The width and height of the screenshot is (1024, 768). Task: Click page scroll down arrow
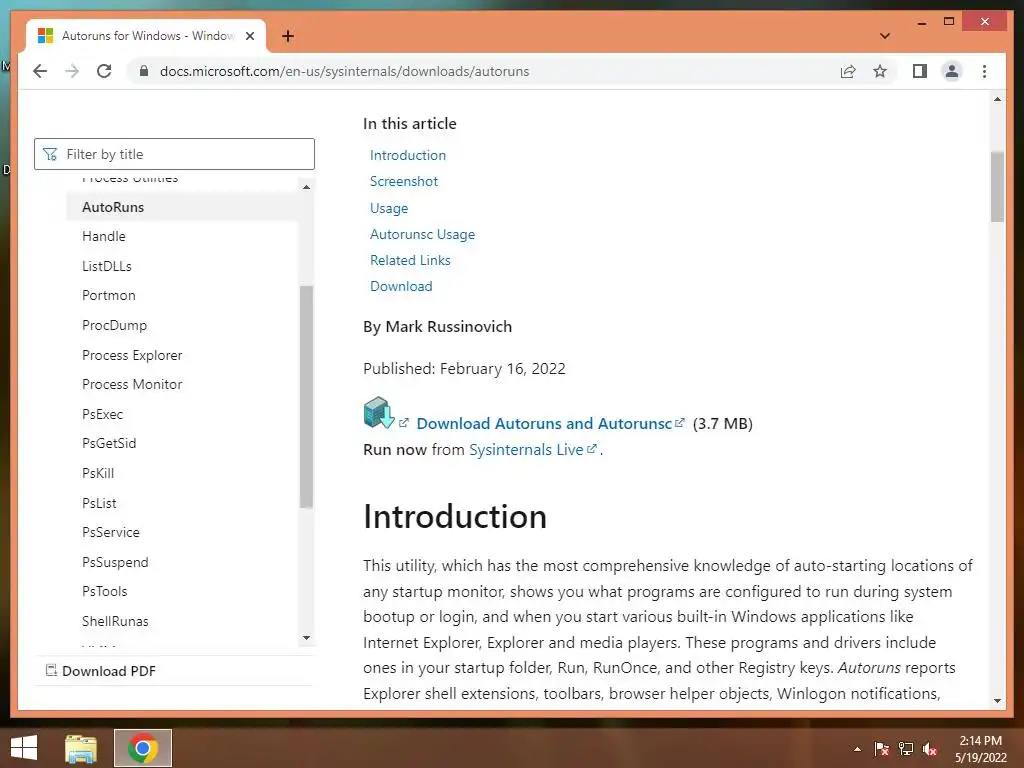997,701
